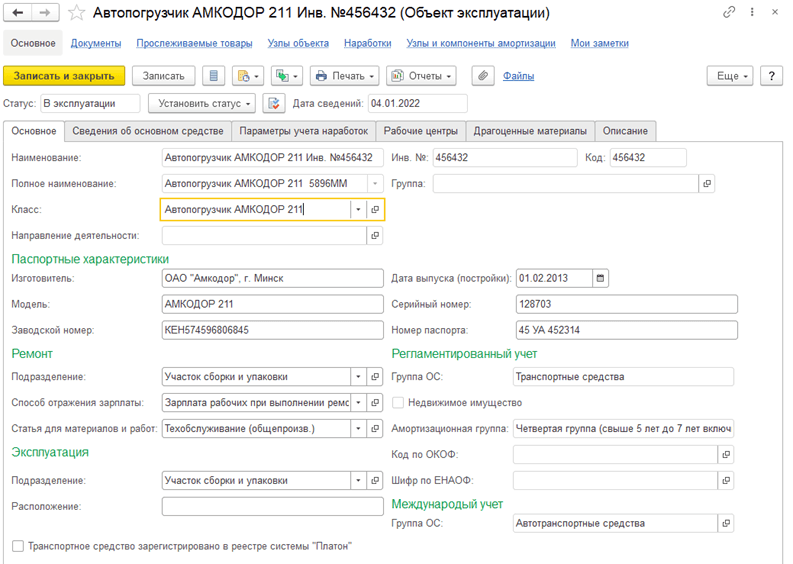Open the calendar for Дата выпуска
The height and width of the screenshot is (564, 793).
(x=600, y=278)
